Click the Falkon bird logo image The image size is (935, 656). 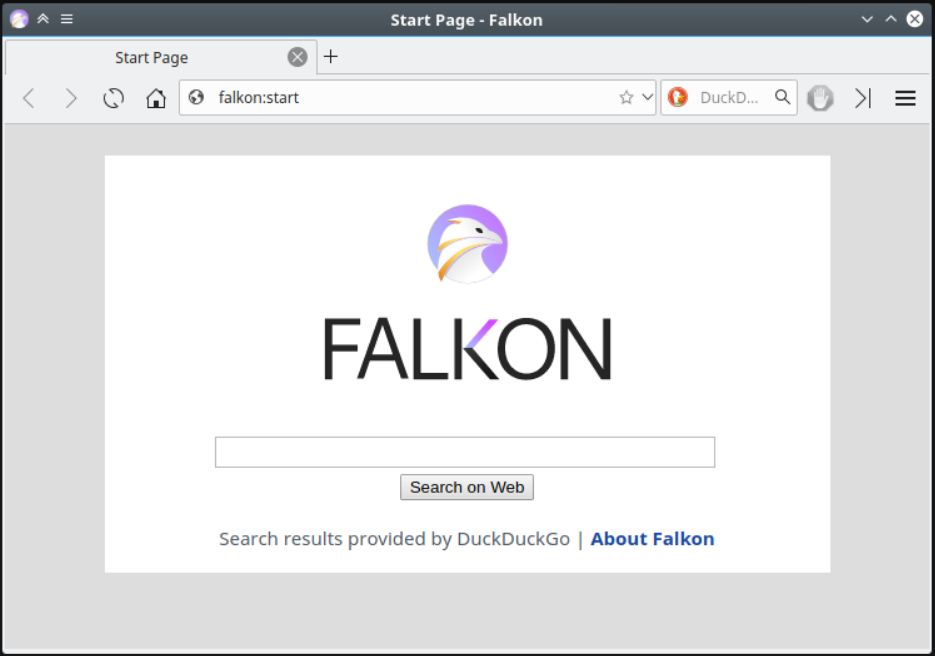468,244
